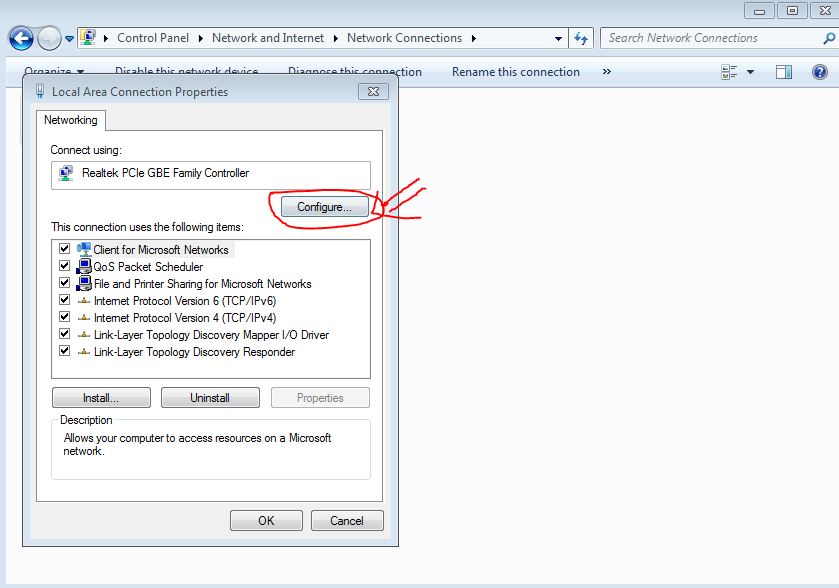Select the Networking tab

coord(71,120)
